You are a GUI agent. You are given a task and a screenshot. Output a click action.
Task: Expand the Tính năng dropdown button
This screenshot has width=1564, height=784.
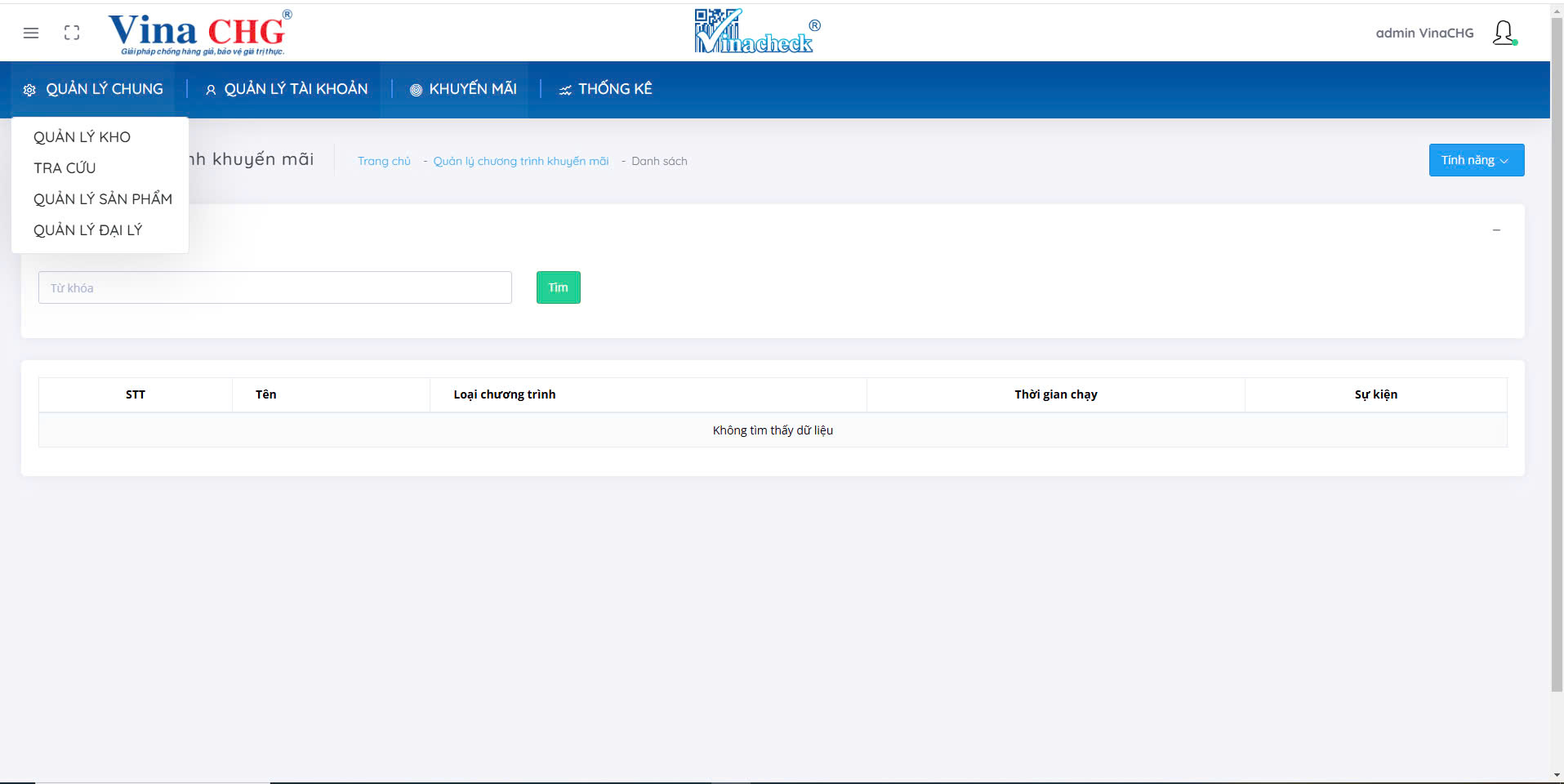[1477, 160]
